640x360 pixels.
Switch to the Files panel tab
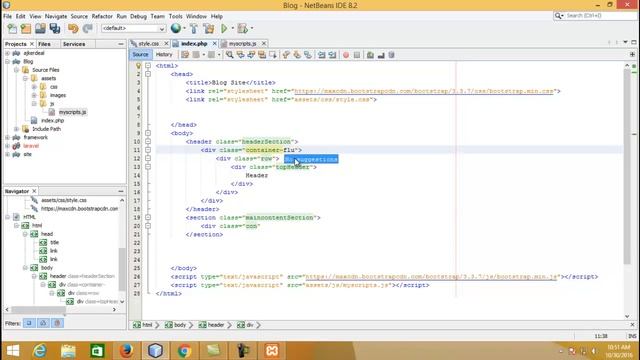click(x=44, y=44)
